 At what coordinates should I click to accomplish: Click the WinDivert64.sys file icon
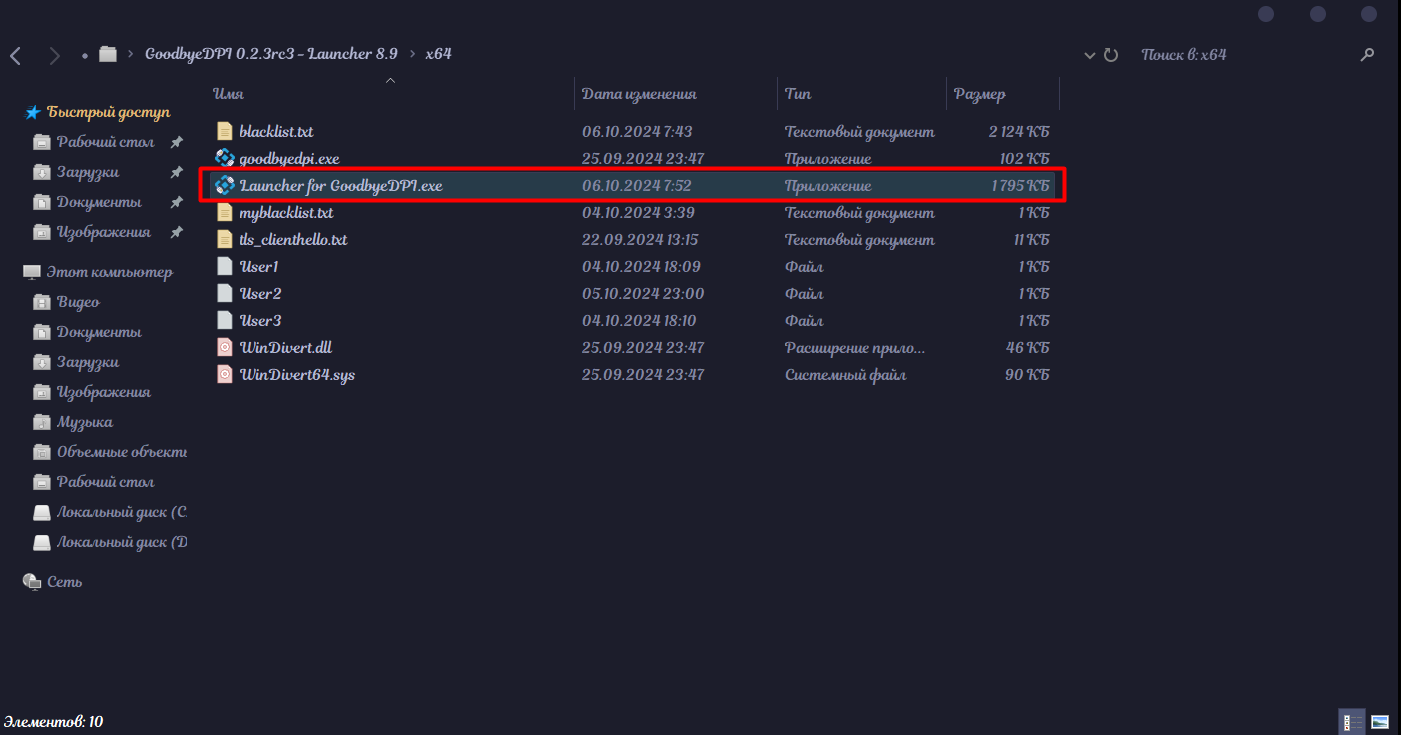(x=225, y=375)
